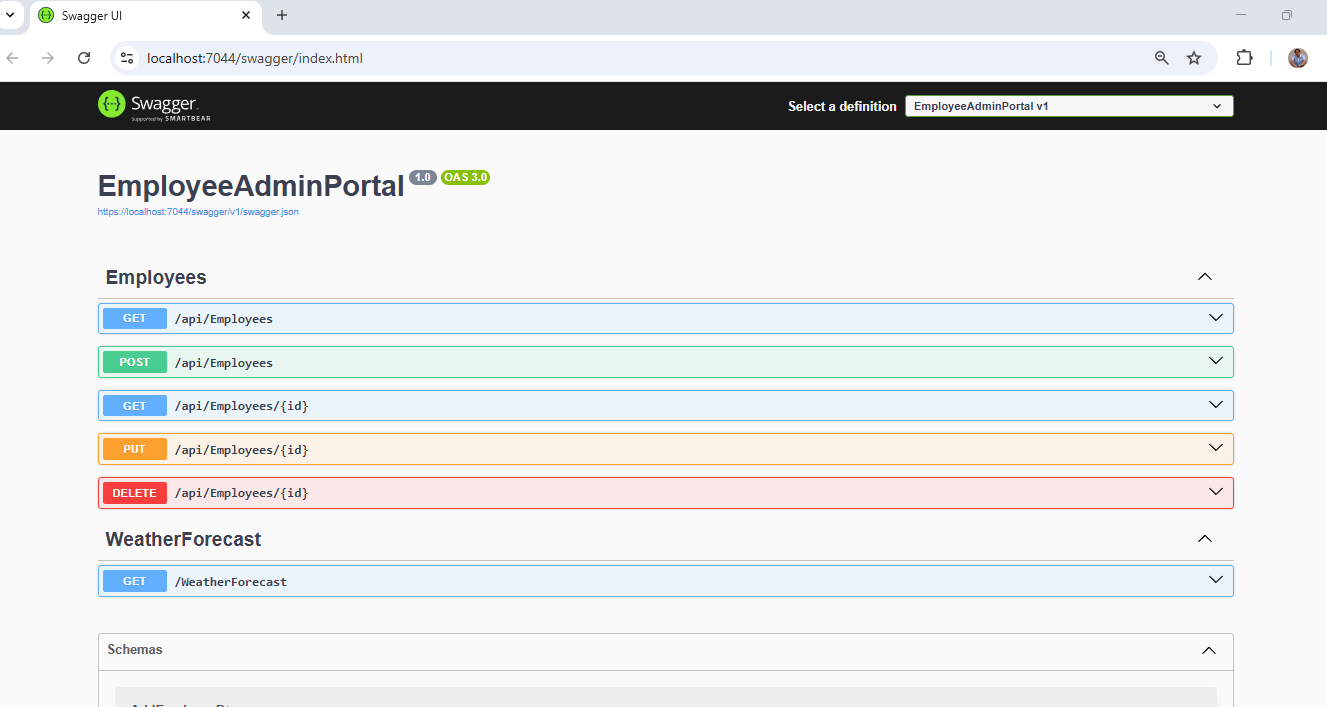Open the zoom magnifier icon in address bar
This screenshot has width=1327, height=707.
pyautogui.click(x=1161, y=58)
